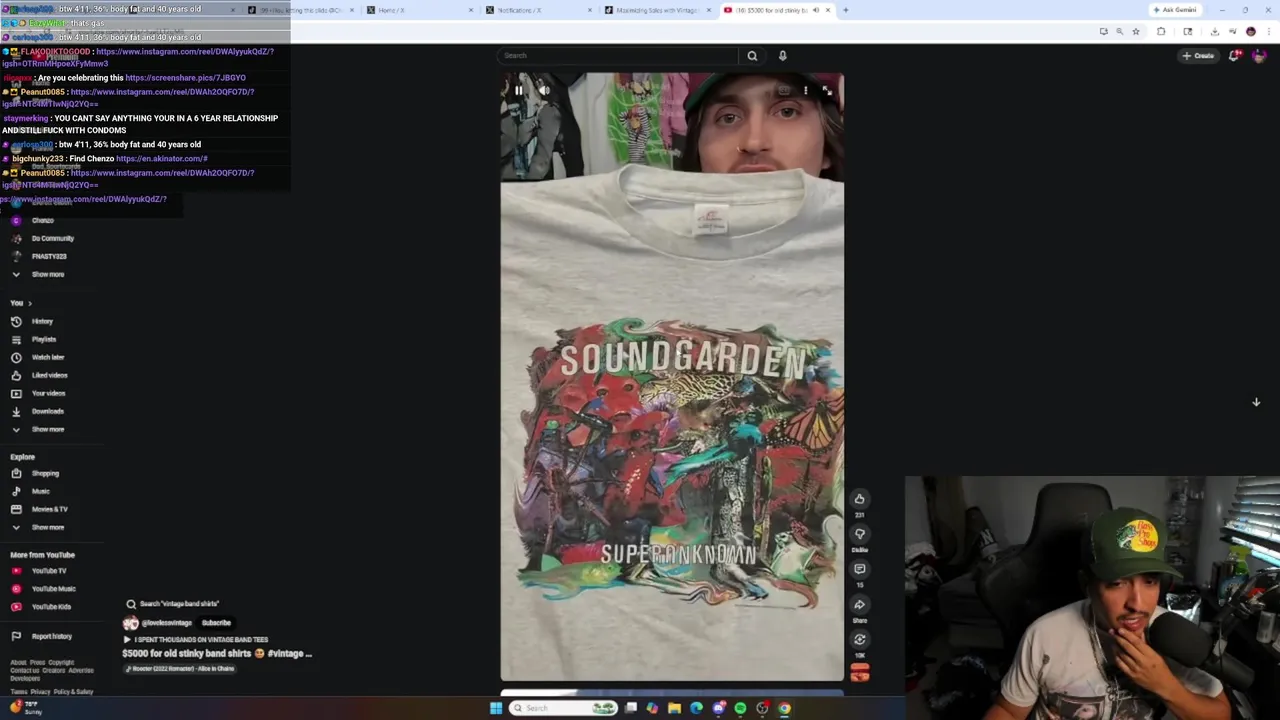Viewport: 1280px width, 720px height.
Task: Open the Short's three-dot more menu
Action: (x=805, y=90)
